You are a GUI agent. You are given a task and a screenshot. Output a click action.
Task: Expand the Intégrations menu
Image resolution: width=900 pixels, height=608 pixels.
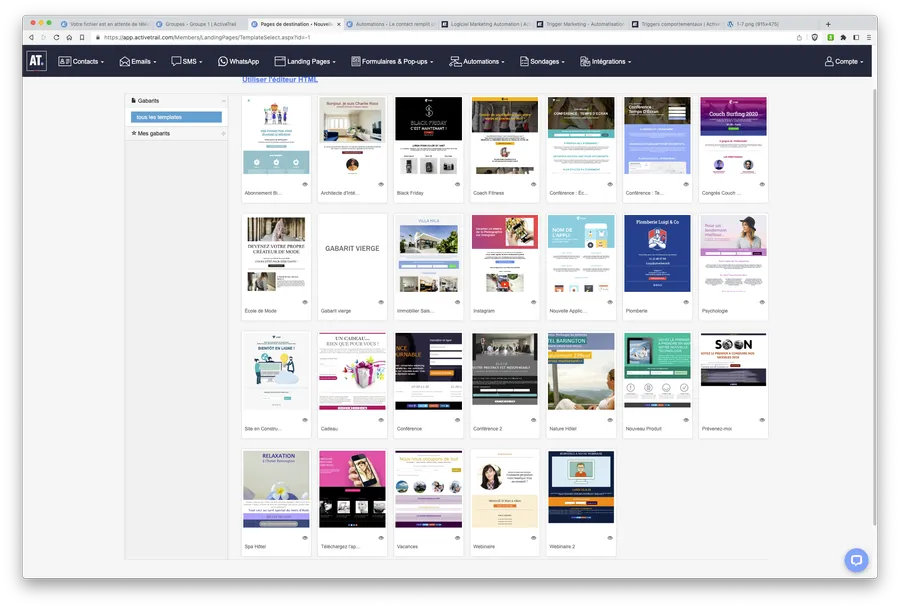605,61
